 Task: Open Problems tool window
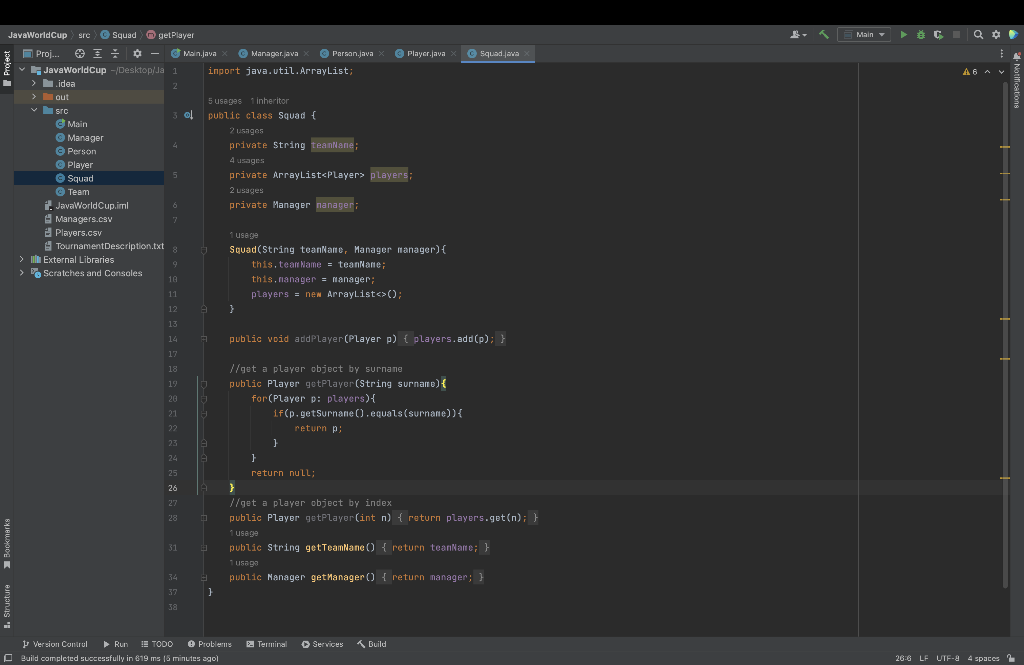tap(210, 644)
